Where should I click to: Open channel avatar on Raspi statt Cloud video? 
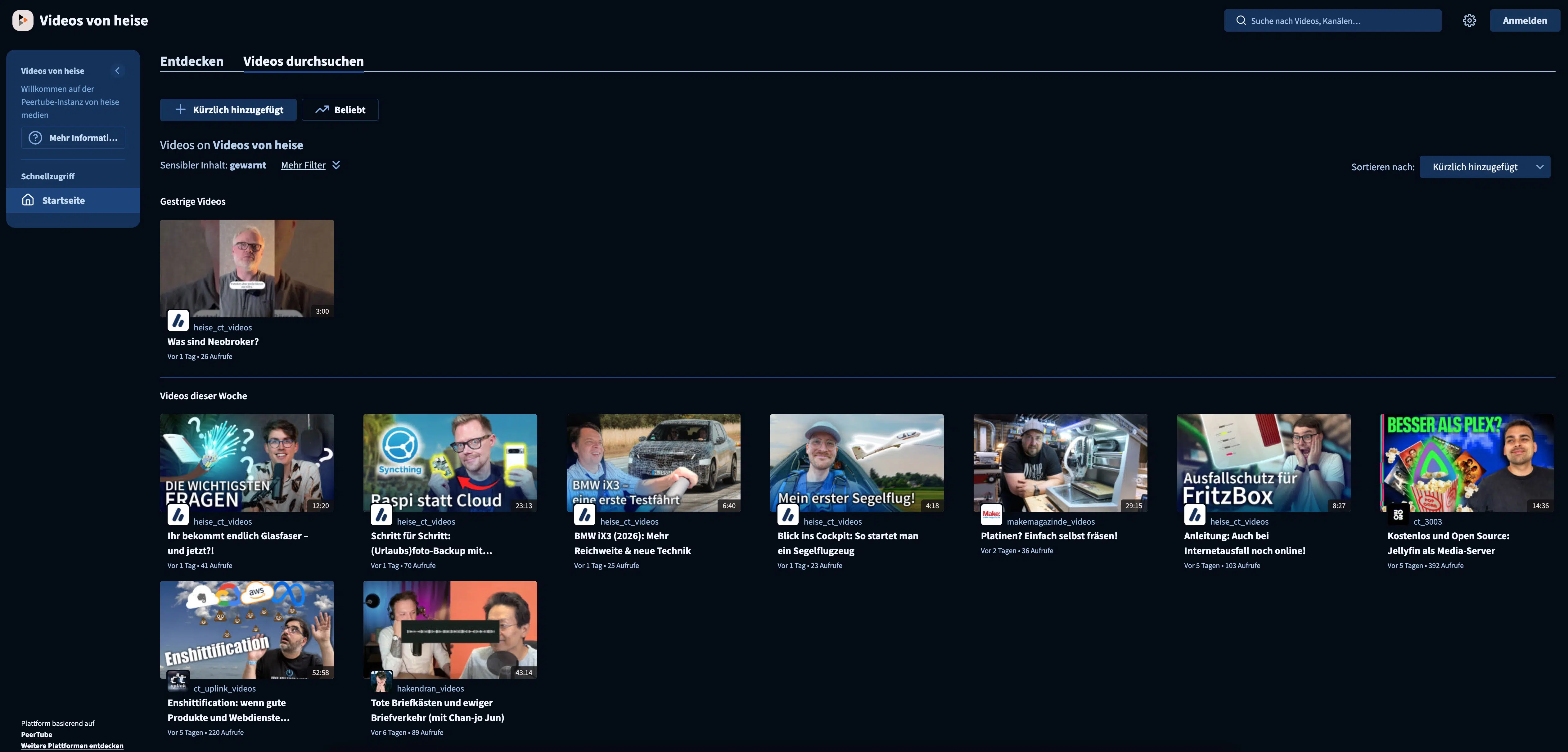point(381,515)
